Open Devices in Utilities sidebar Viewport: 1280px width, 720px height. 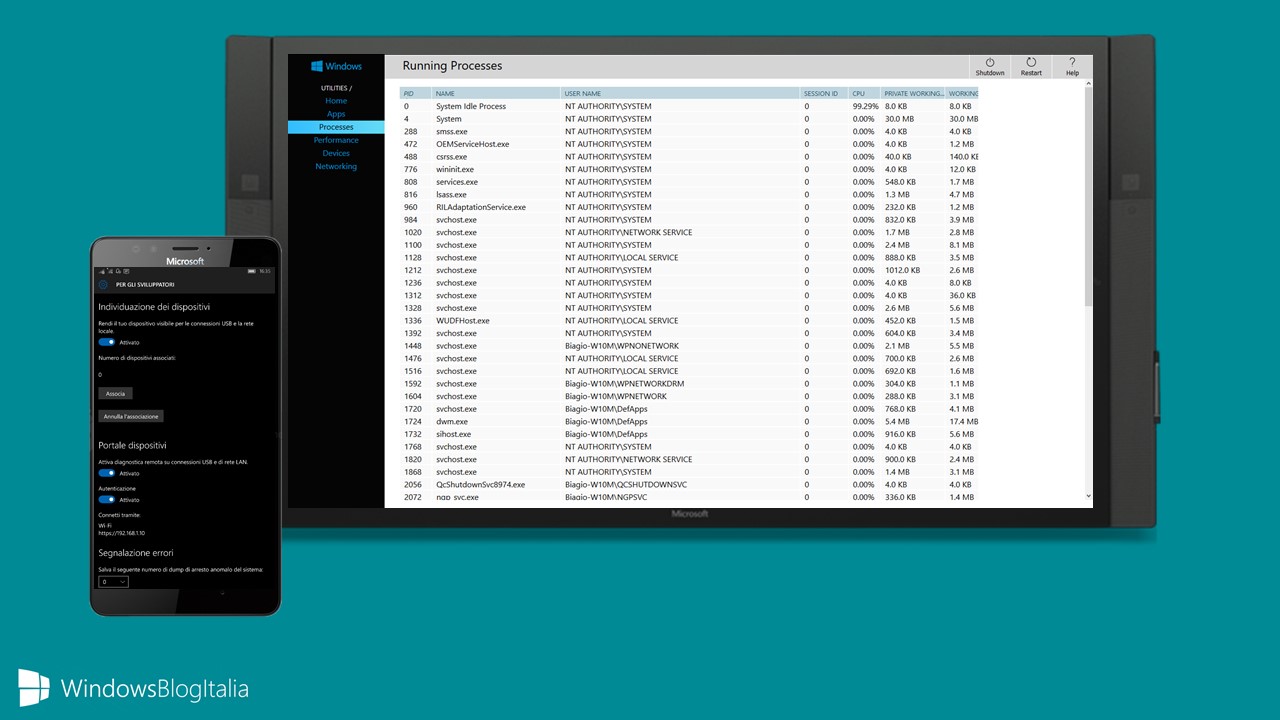(x=336, y=153)
